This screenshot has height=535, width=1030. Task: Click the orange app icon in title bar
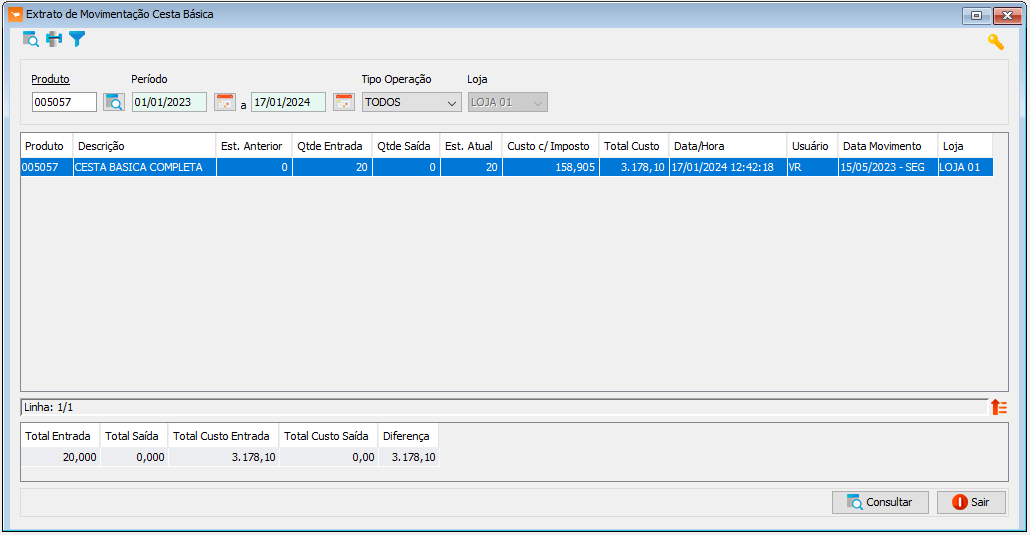(x=15, y=14)
